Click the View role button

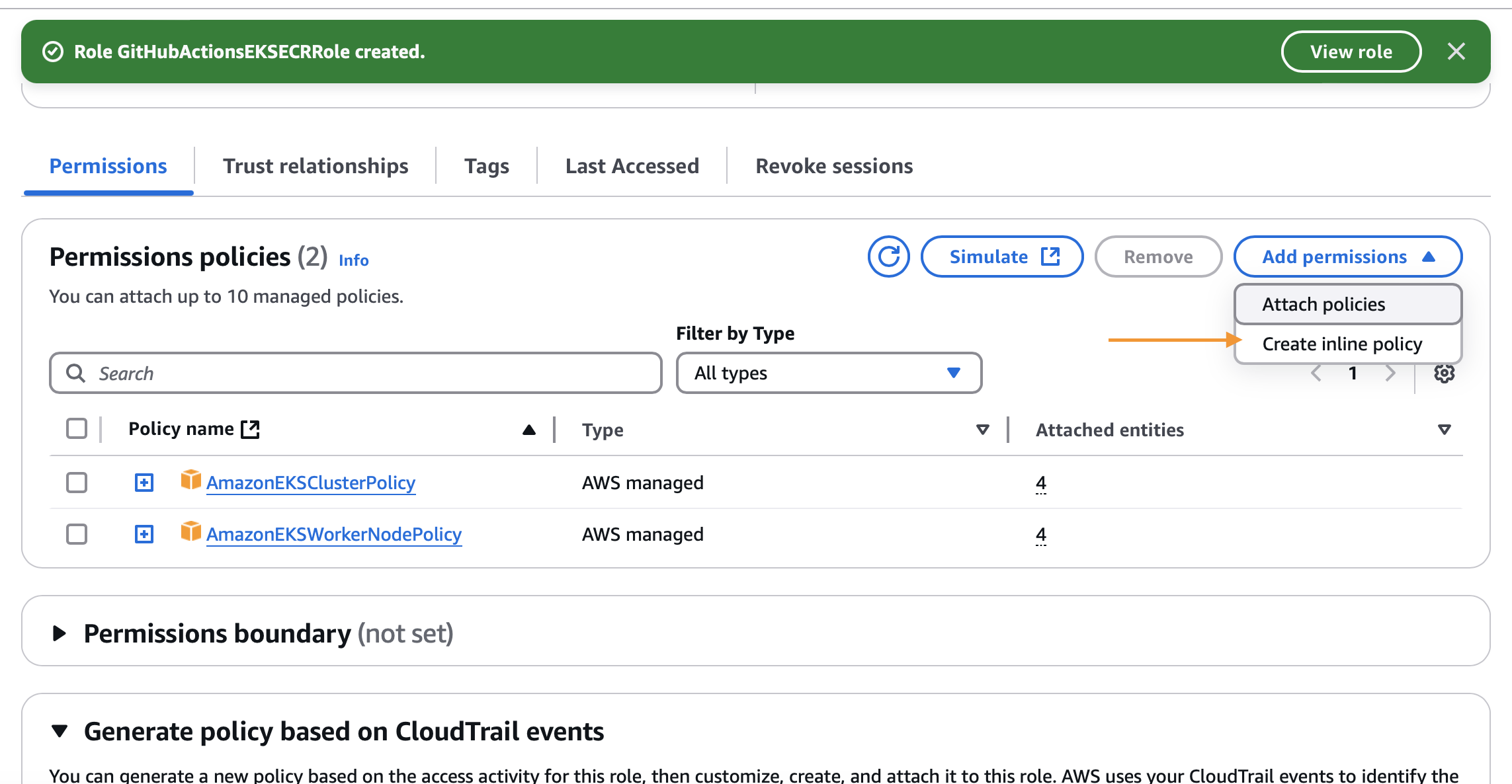click(x=1351, y=52)
